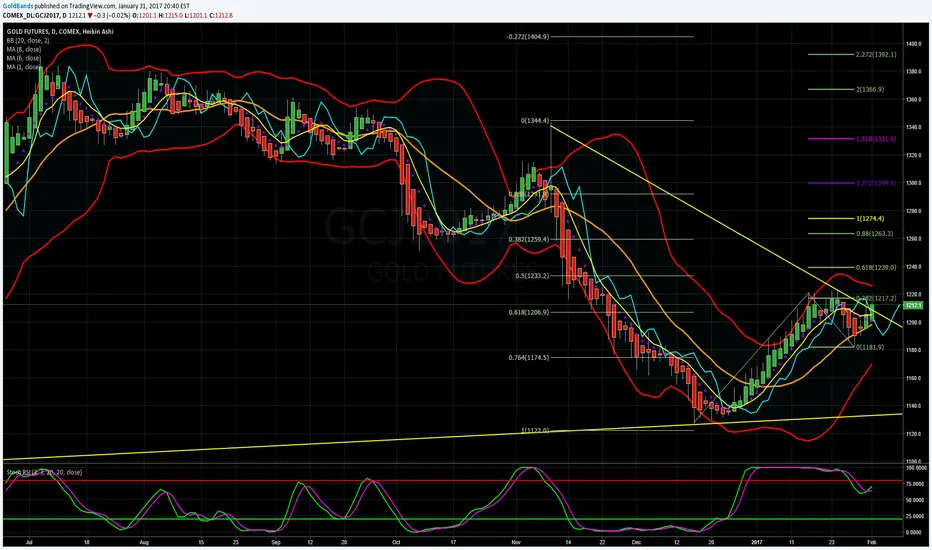
Task: Click the 50.0000 Stoch RSI axis label
Action: click(915, 501)
